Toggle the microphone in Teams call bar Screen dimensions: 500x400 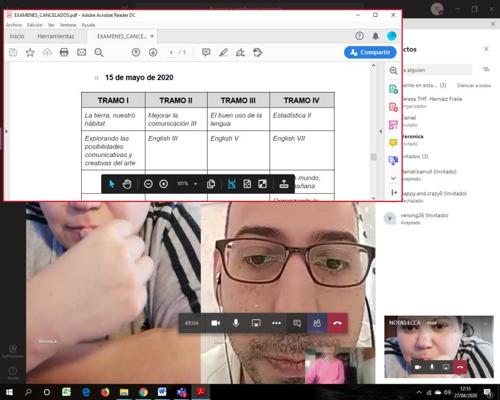(x=236, y=323)
